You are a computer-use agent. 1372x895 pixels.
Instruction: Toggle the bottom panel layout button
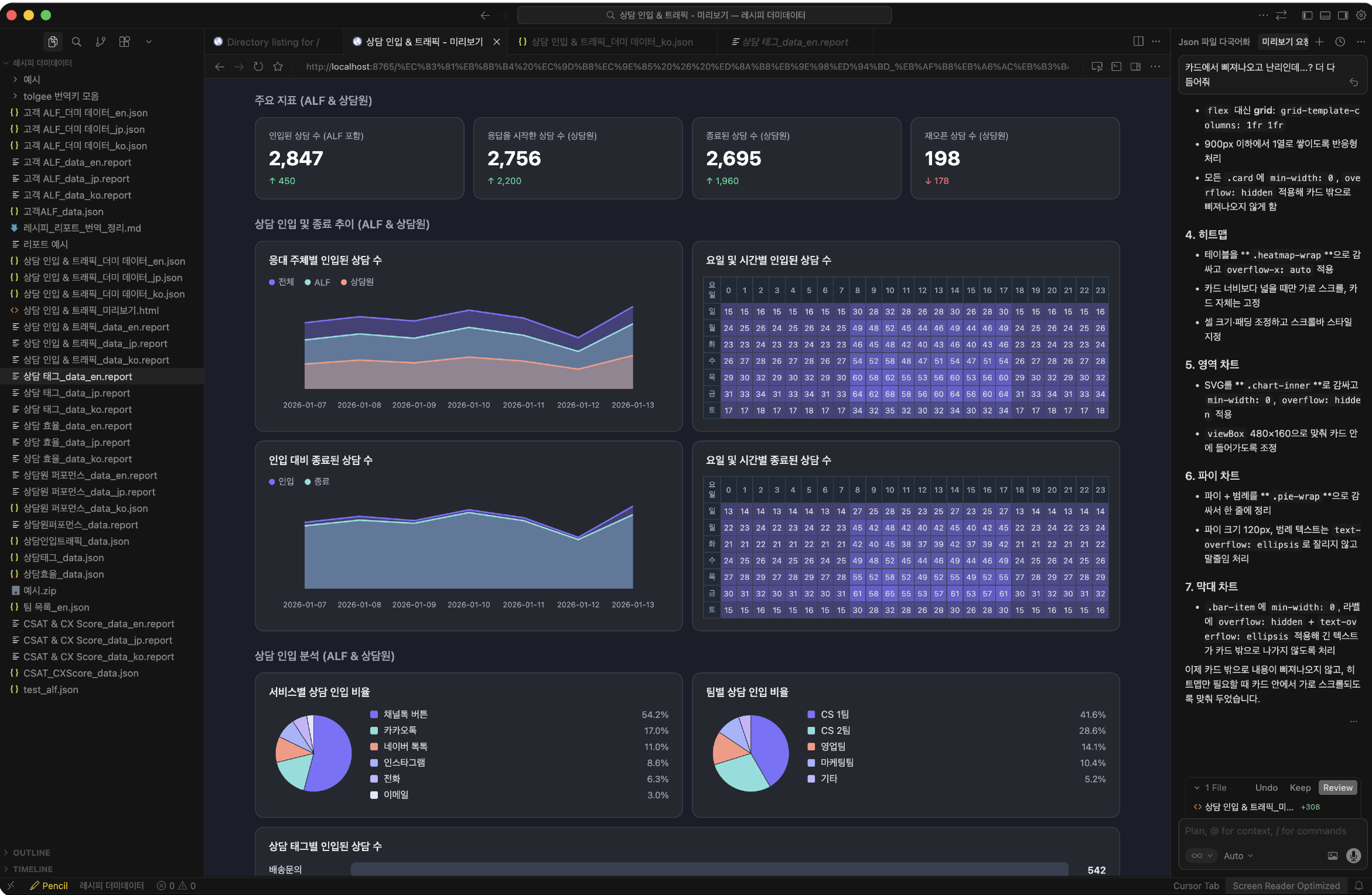(1325, 15)
